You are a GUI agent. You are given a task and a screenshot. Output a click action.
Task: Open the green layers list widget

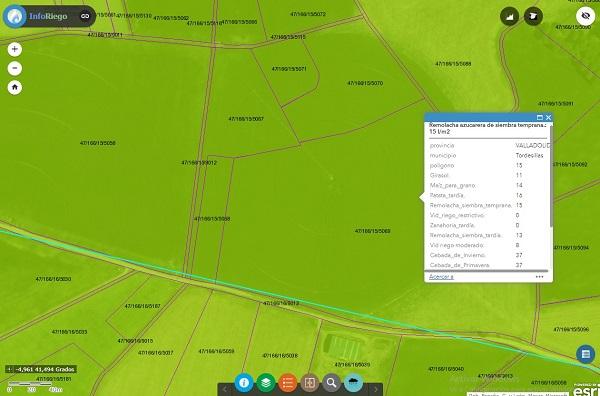[x=266, y=383]
